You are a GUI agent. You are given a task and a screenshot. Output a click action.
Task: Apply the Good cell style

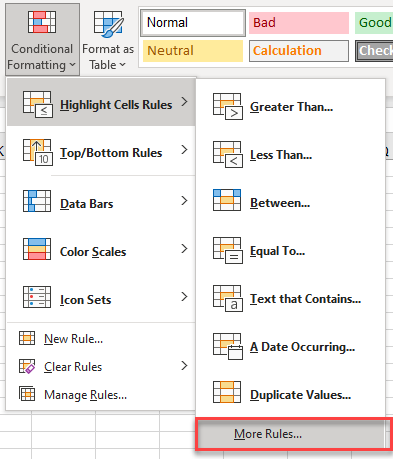coord(374,23)
